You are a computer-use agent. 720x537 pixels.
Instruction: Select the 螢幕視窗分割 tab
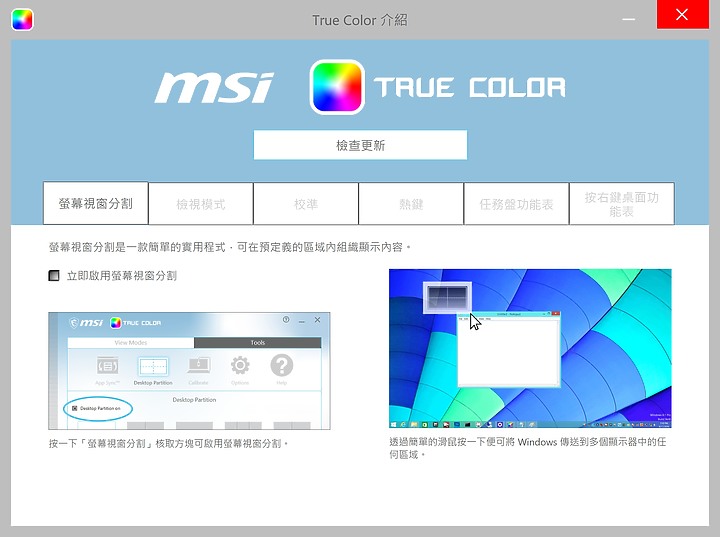pyautogui.click(x=96, y=203)
